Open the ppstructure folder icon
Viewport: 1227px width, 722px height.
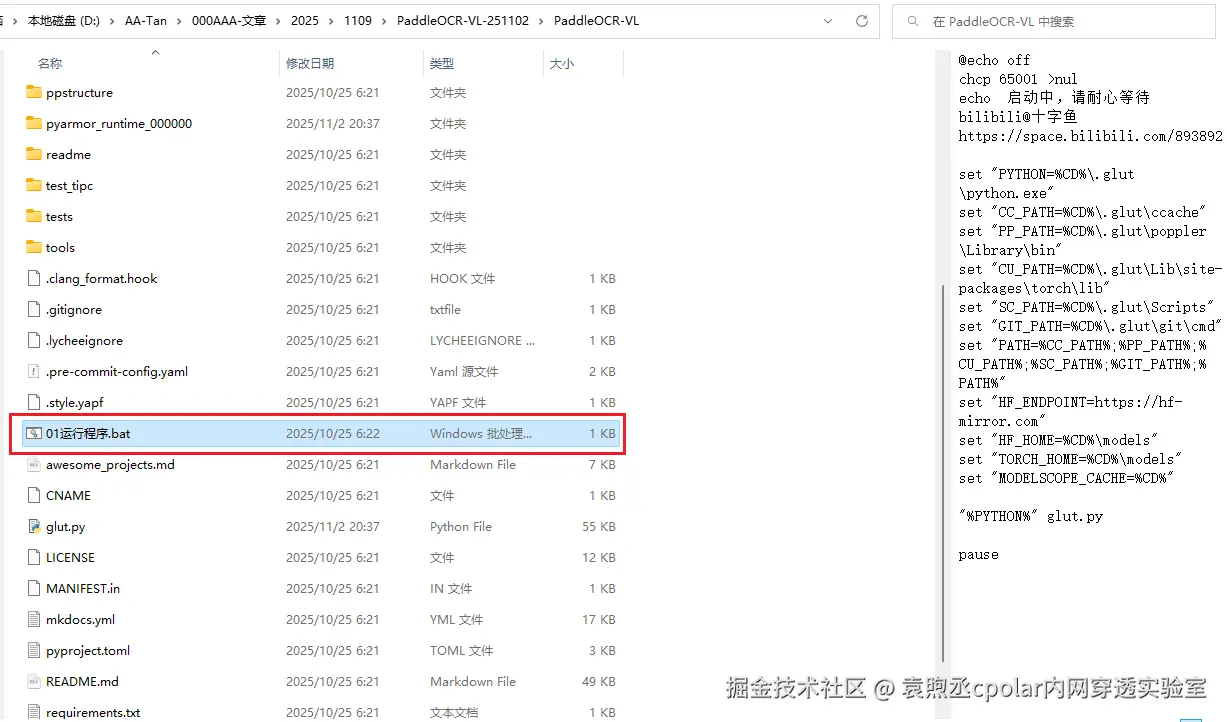[34, 93]
